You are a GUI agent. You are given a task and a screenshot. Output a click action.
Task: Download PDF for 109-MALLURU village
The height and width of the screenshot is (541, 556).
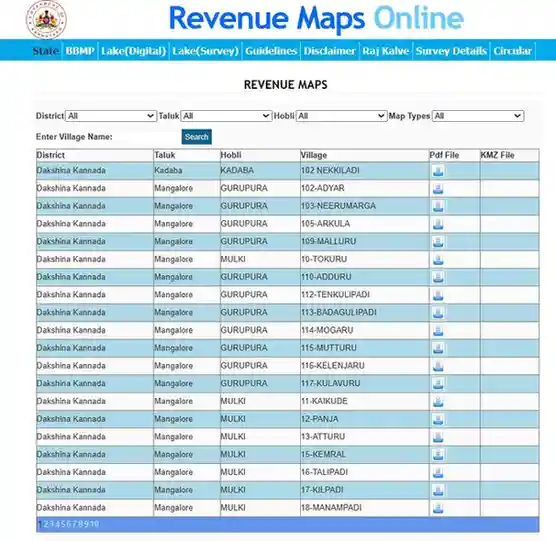point(438,242)
